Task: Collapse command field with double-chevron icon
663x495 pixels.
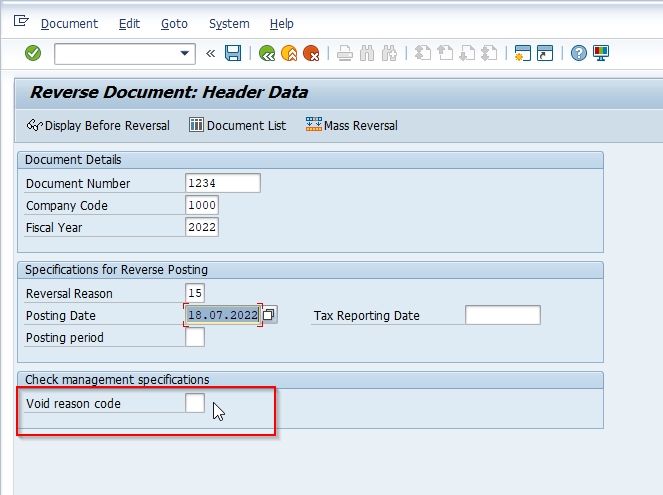Action: [210, 54]
